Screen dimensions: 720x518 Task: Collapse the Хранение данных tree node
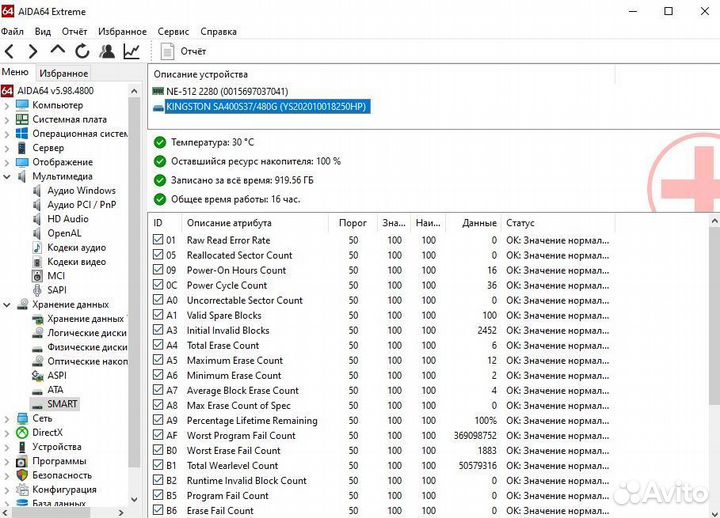pyautogui.click(x=7, y=304)
